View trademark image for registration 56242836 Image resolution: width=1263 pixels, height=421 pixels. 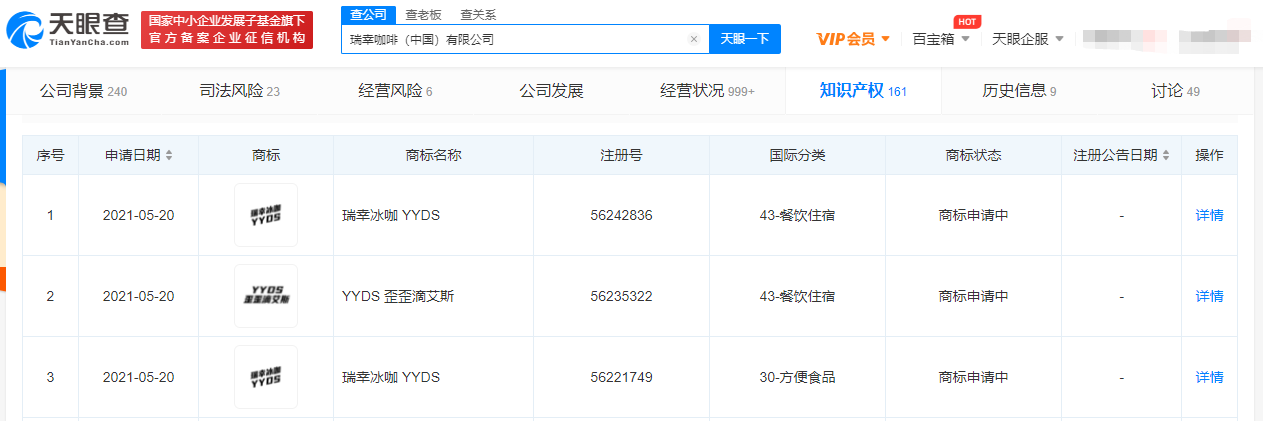point(266,215)
